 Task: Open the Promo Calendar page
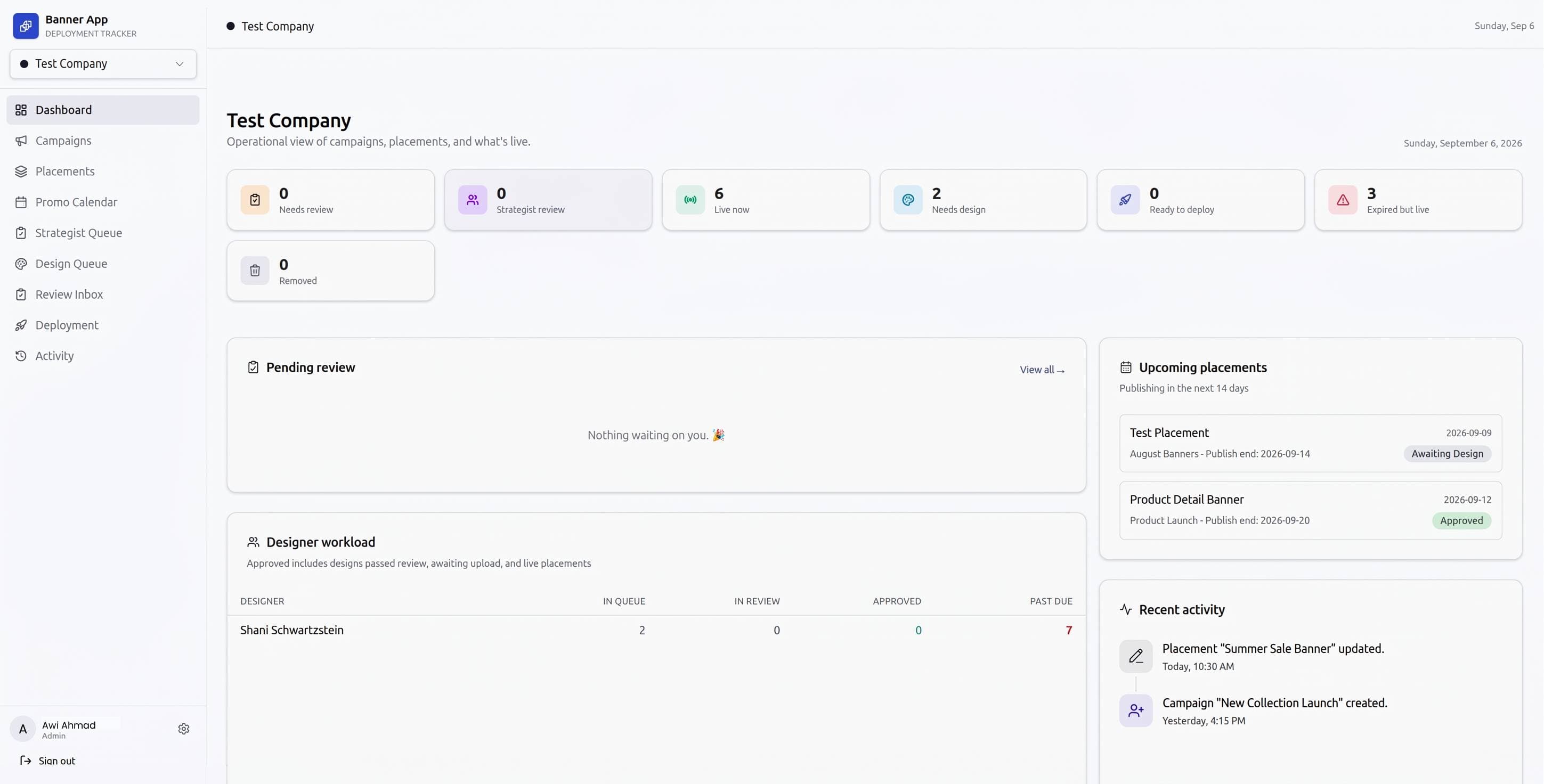[x=103, y=202]
